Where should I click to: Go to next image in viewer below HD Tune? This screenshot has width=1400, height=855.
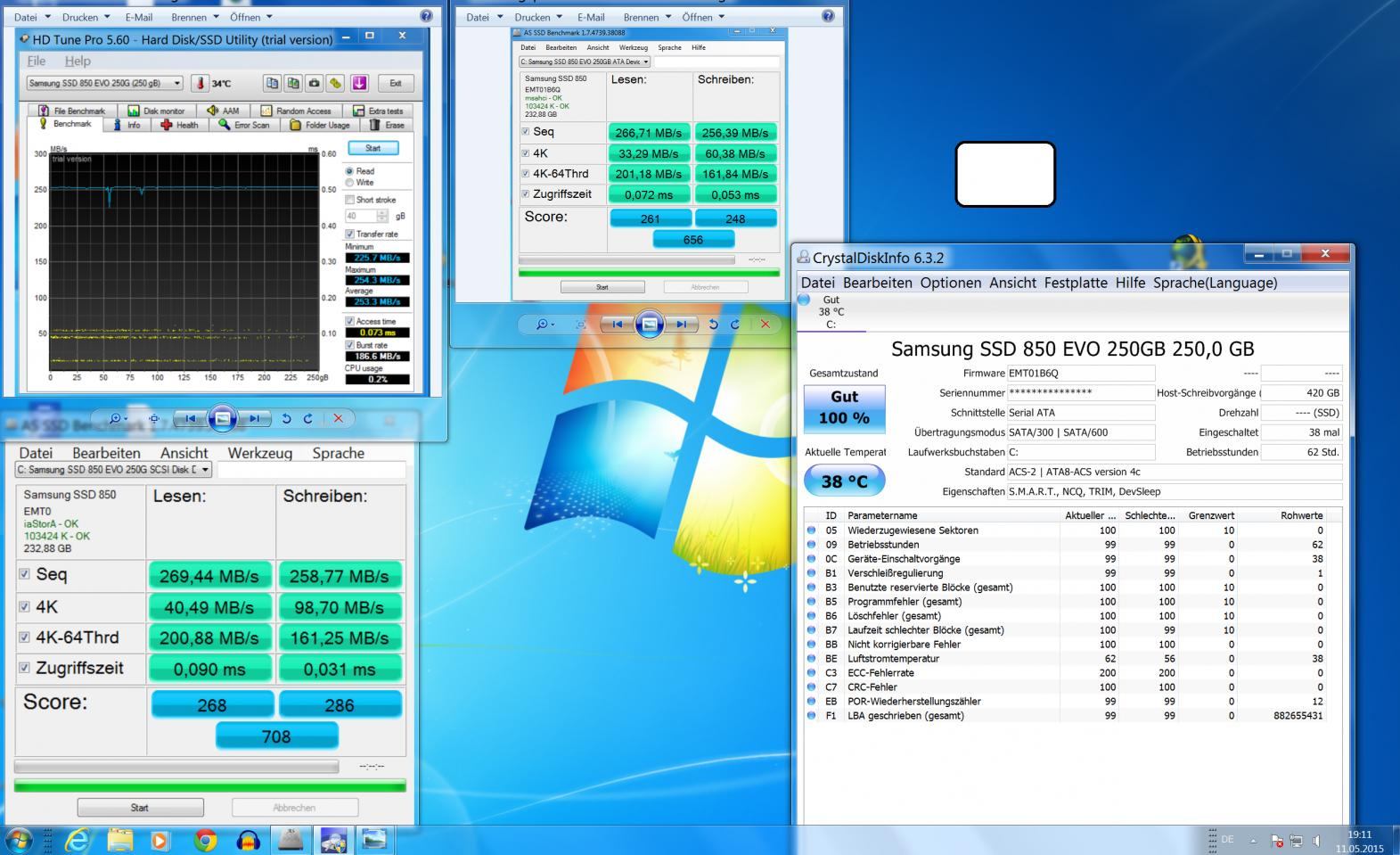[254, 418]
